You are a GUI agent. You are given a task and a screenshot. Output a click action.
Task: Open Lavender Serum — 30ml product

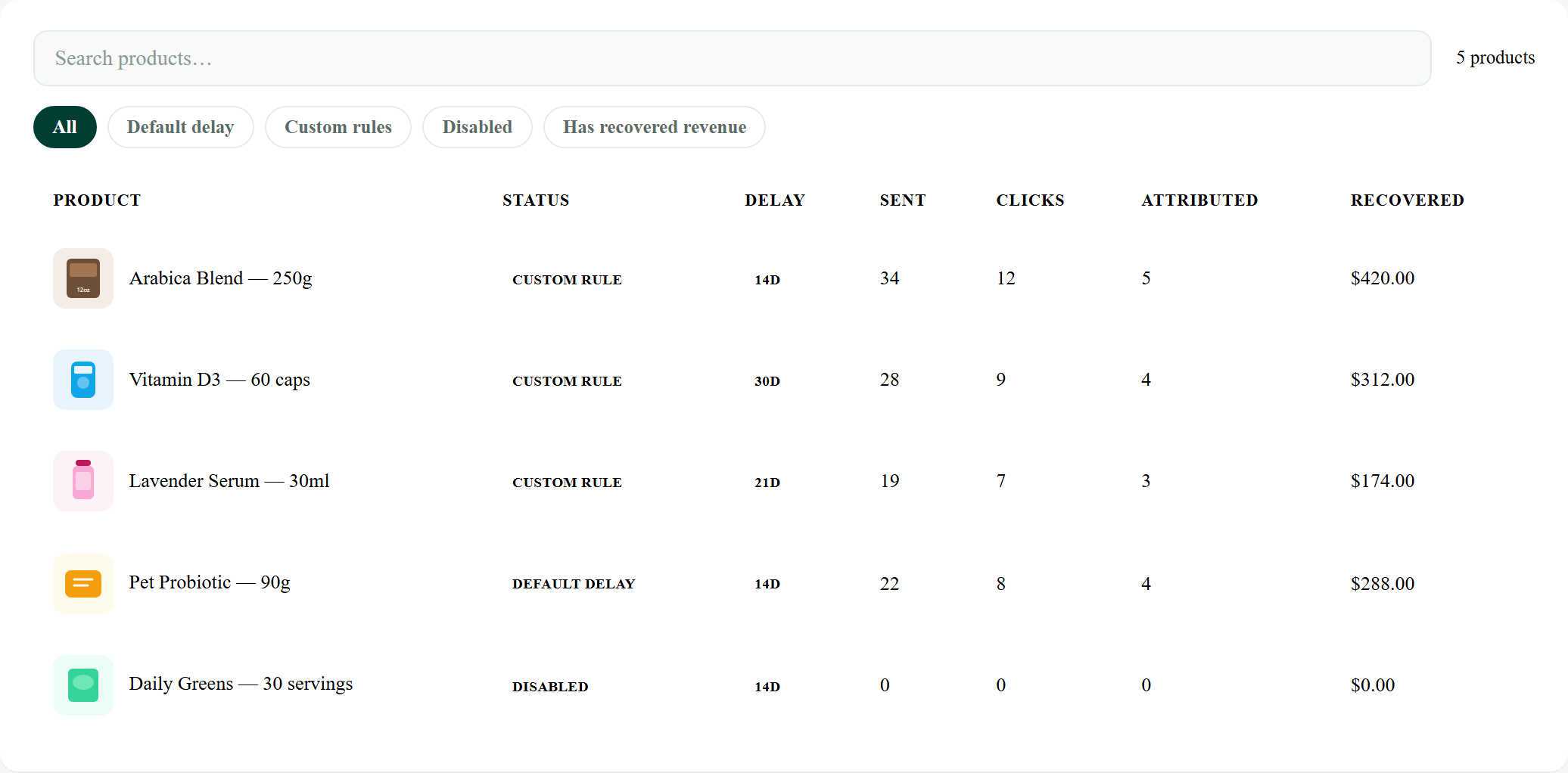(229, 481)
